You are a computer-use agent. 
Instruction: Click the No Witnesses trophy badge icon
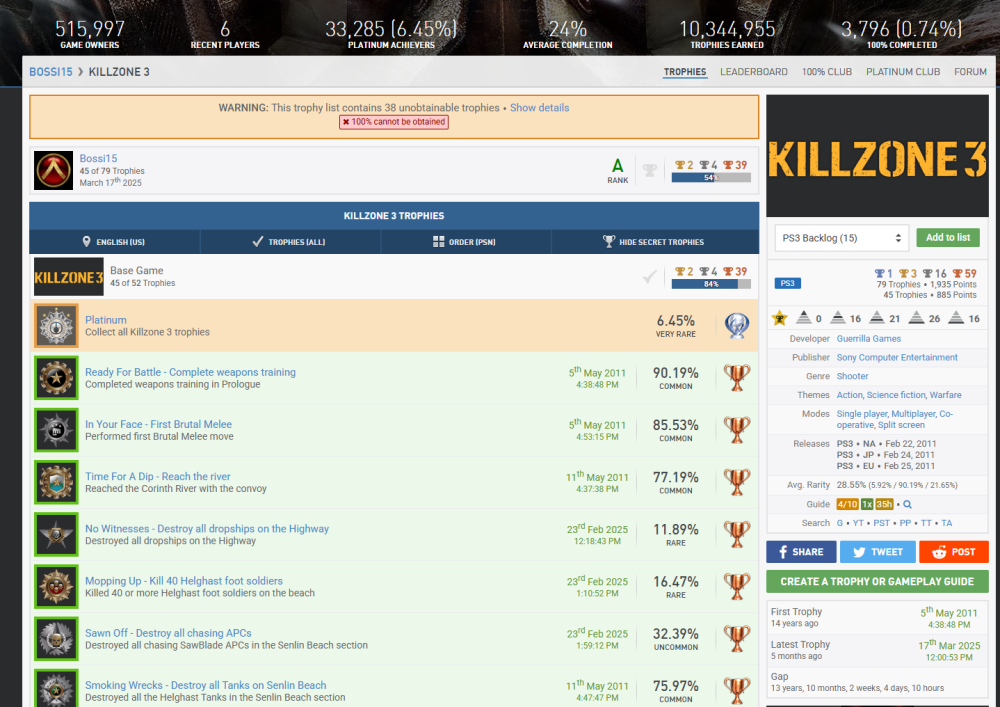click(56, 535)
